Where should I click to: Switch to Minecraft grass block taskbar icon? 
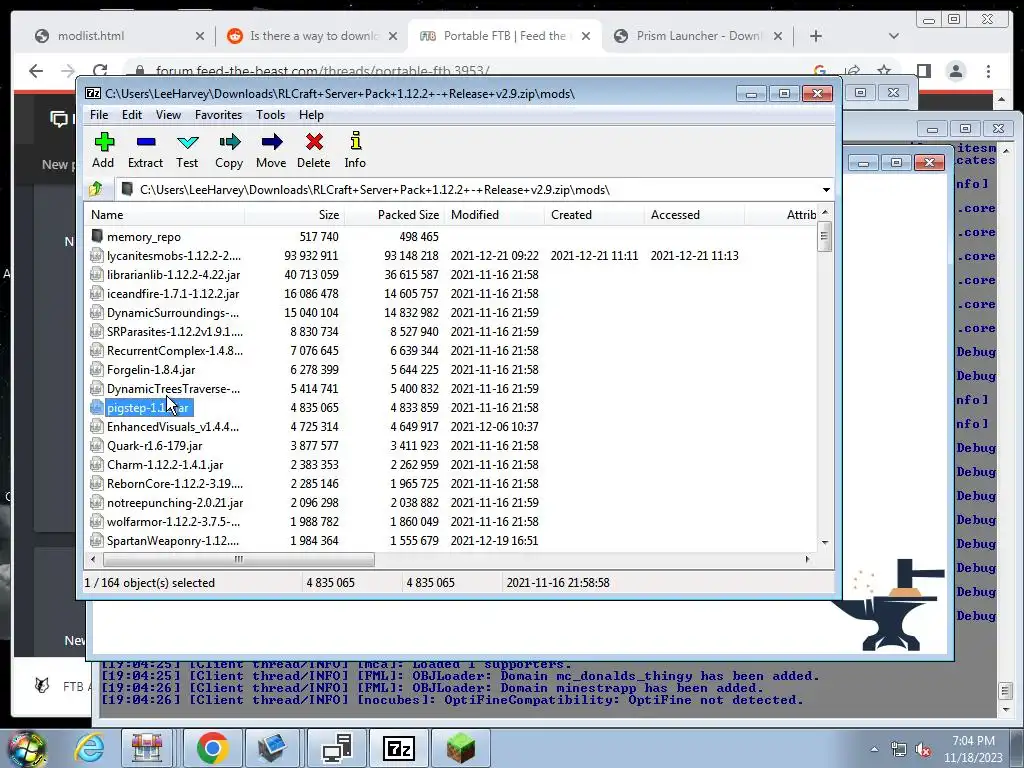click(x=460, y=748)
